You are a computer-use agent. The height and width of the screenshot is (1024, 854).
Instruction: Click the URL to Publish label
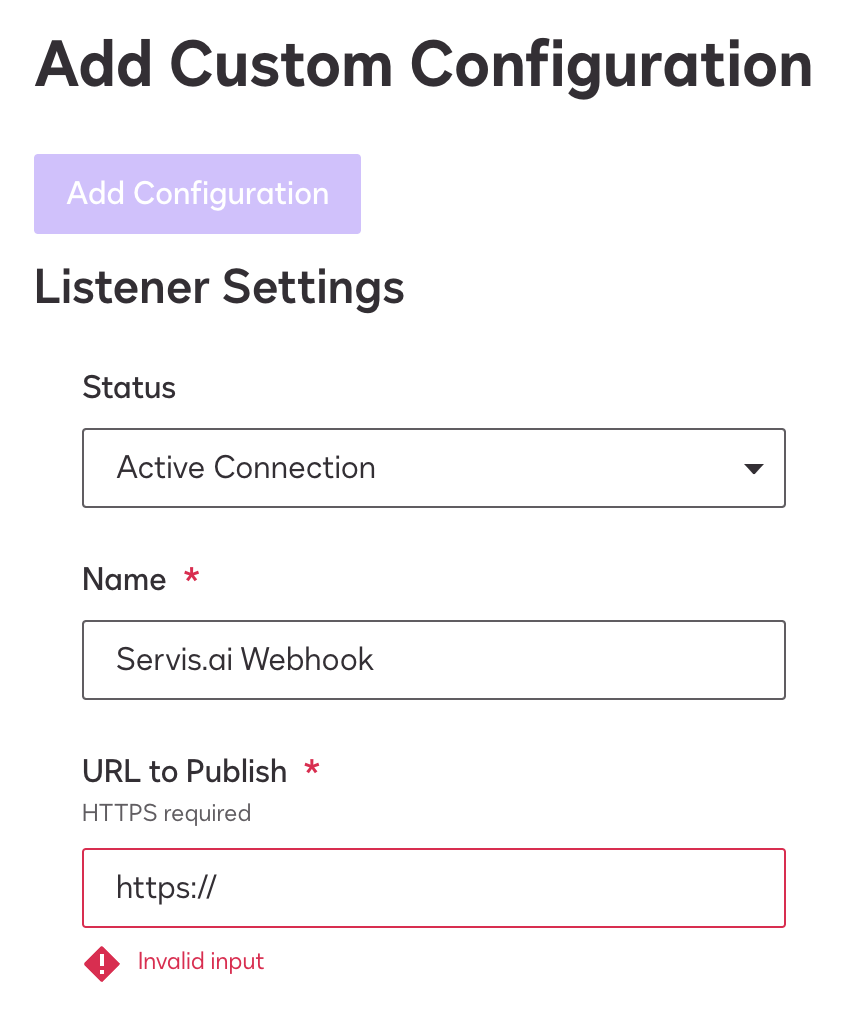185,771
